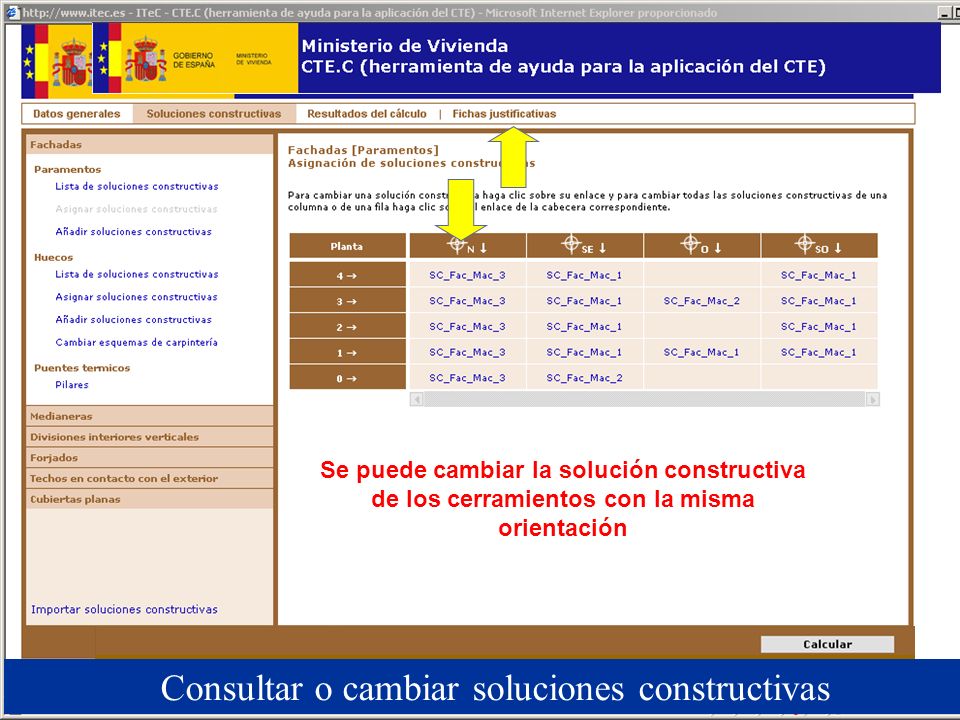Open floor 4 SE cell SC_Fac_Mac_1
The width and height of the screenshot is (960, 720).
click(x=584, y=276)
